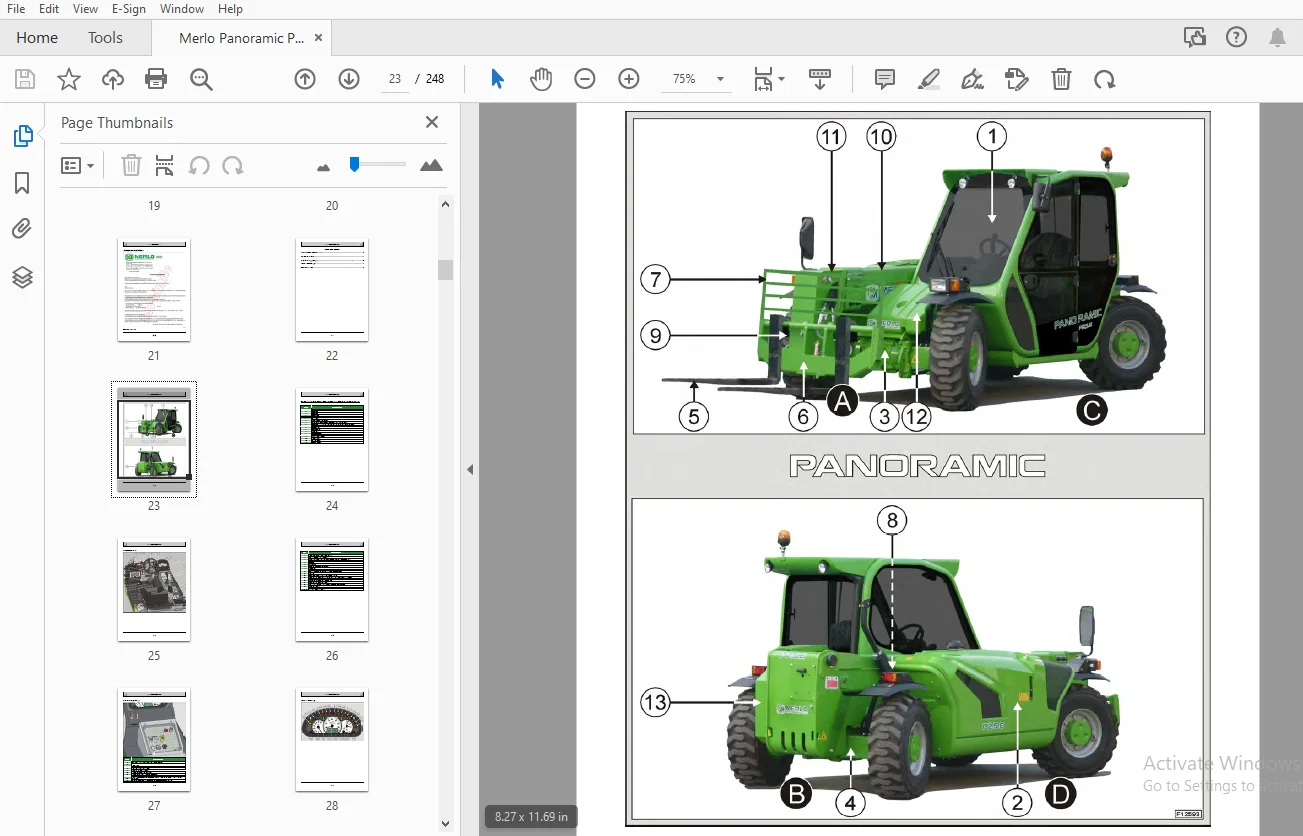Open the thumbnail options dropdown menu
This screenshot has width=1303, height=836.
coord(77,165)
